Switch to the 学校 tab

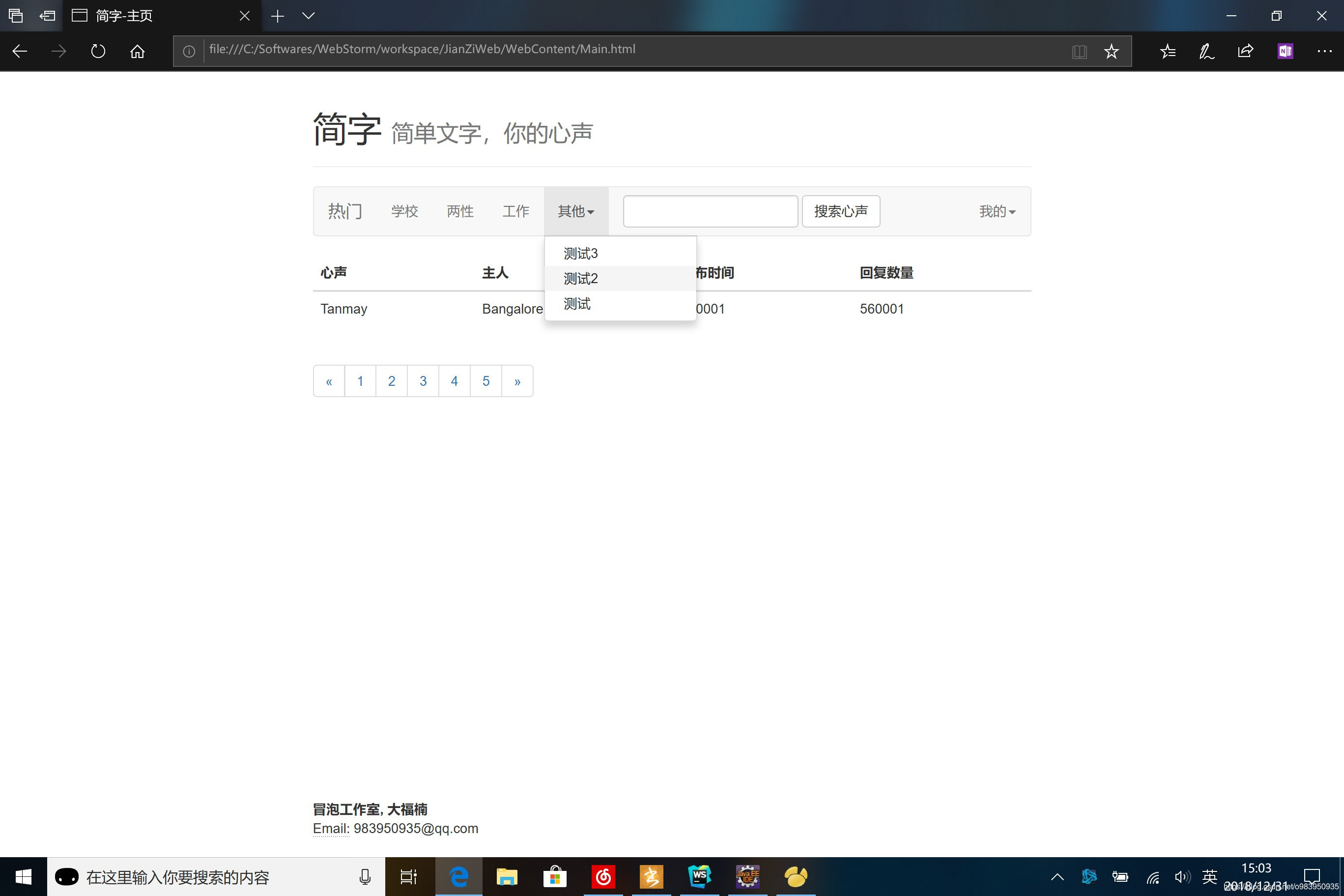(404, 211)
